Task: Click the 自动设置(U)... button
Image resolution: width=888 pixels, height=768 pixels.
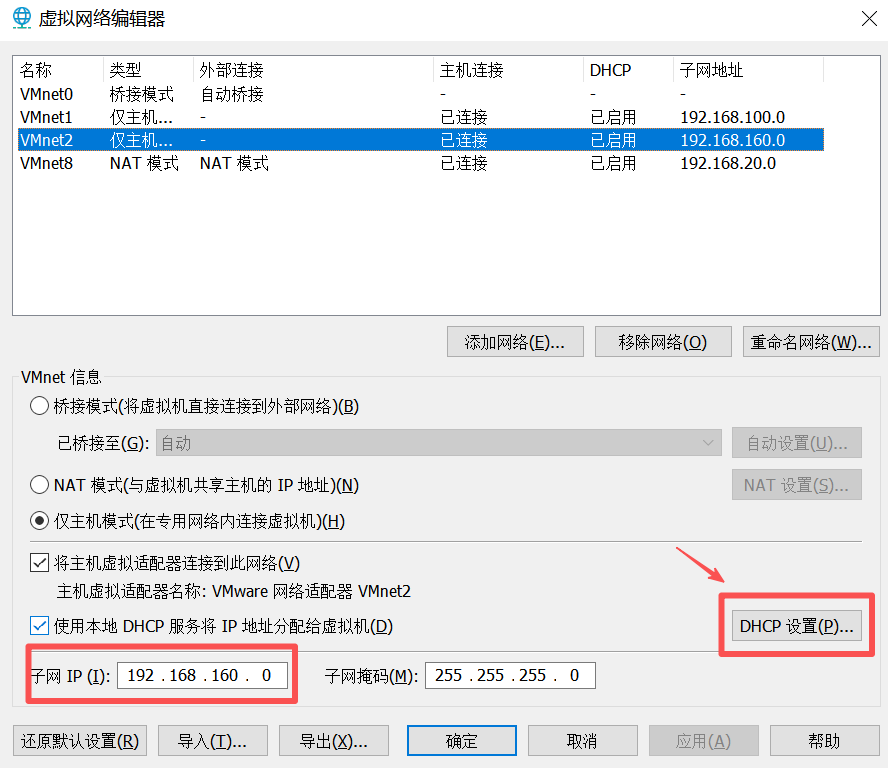Action: tap(796, 442)
